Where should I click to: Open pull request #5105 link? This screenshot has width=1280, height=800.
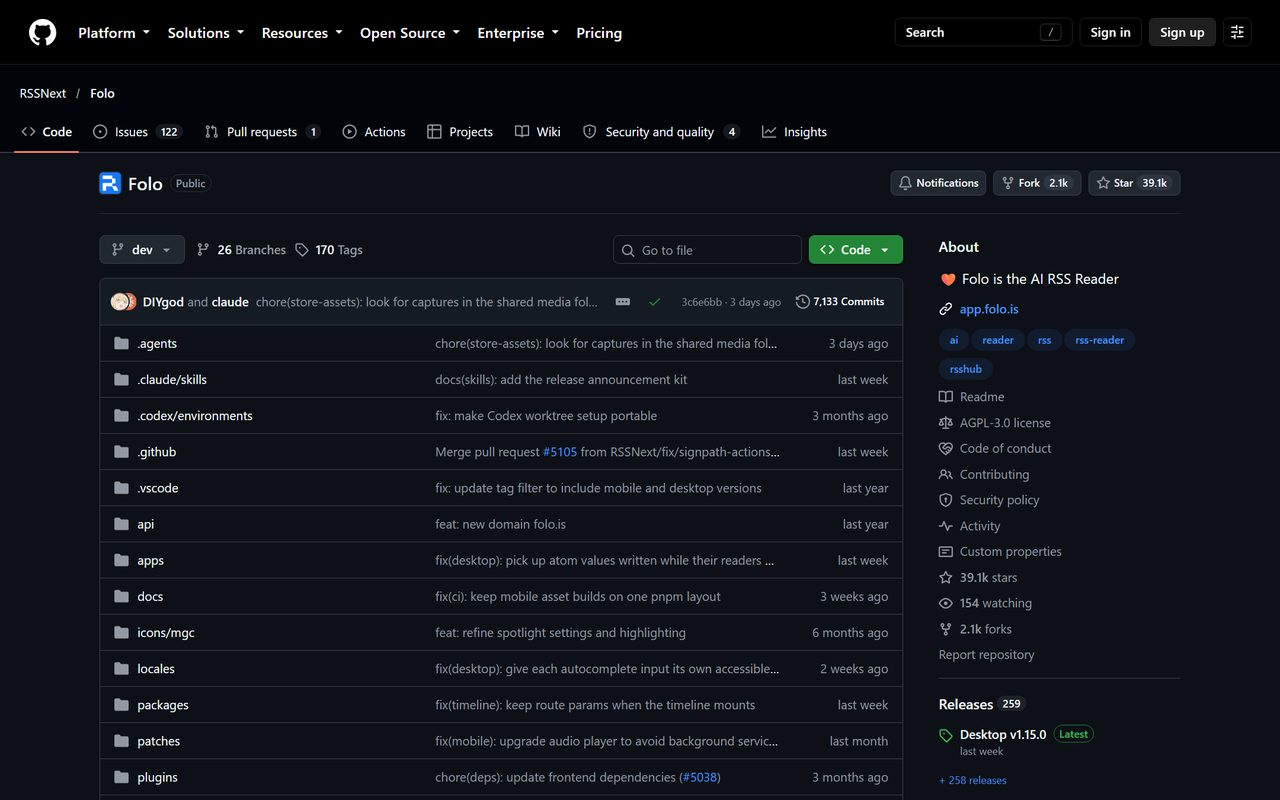click(x=560, y=452)
